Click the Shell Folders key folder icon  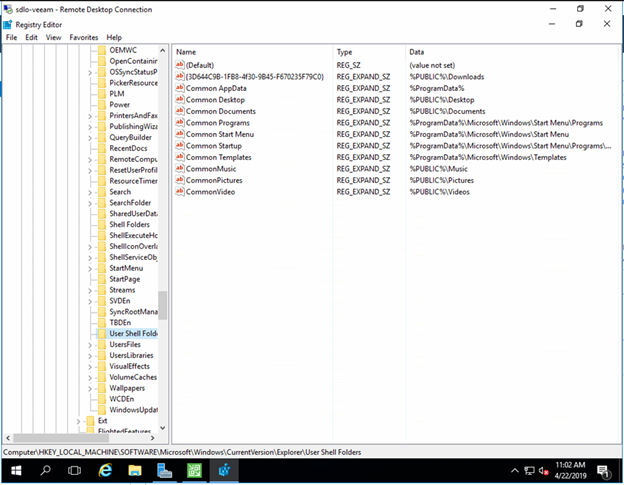102,224
